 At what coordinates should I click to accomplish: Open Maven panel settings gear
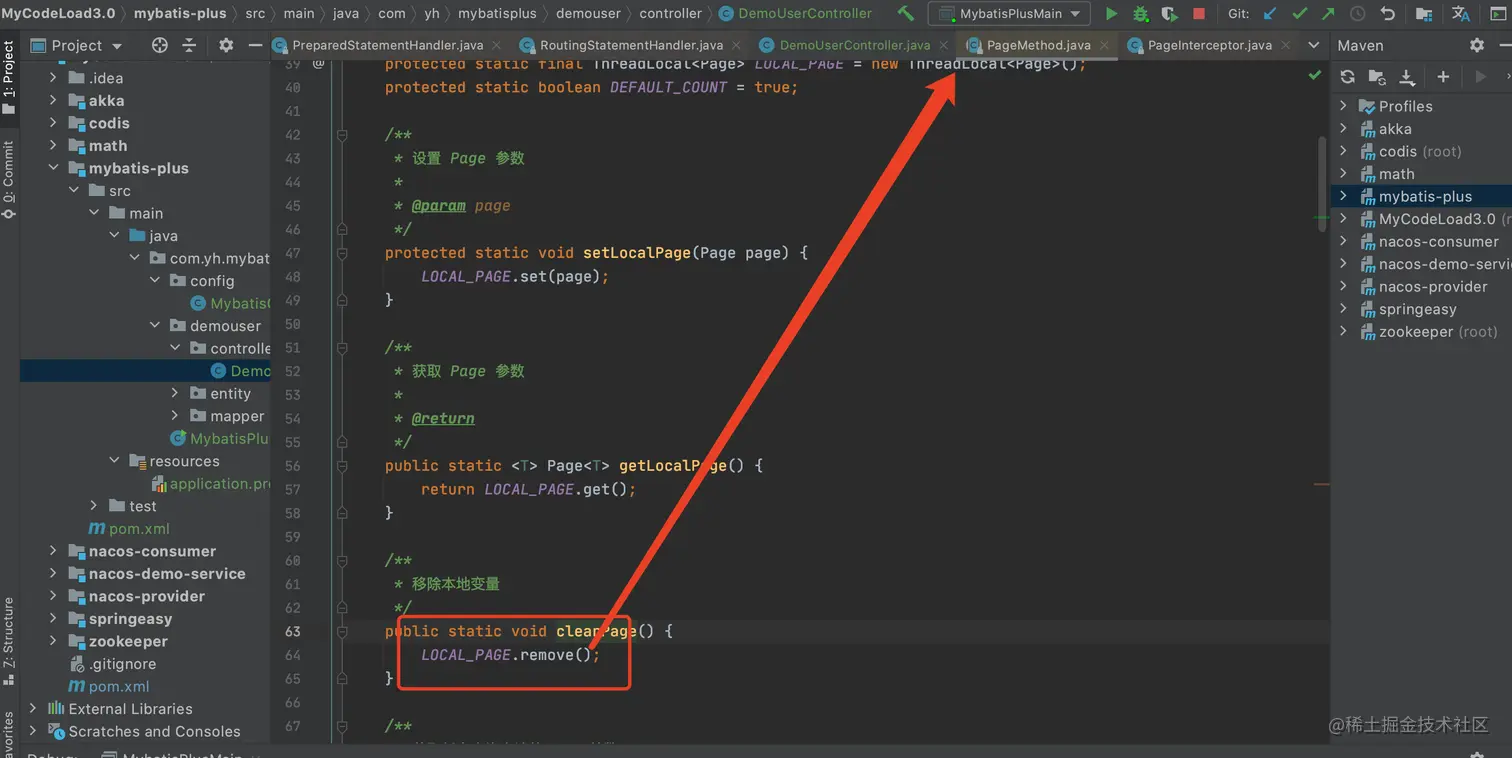coord(1477,45)
